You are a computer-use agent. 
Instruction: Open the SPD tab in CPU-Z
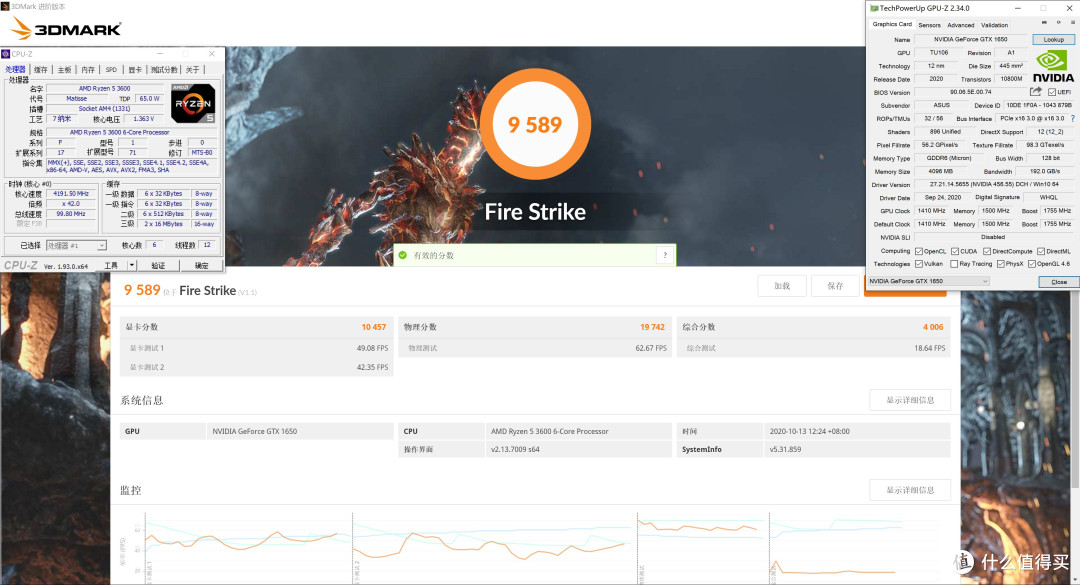(111, 70)
